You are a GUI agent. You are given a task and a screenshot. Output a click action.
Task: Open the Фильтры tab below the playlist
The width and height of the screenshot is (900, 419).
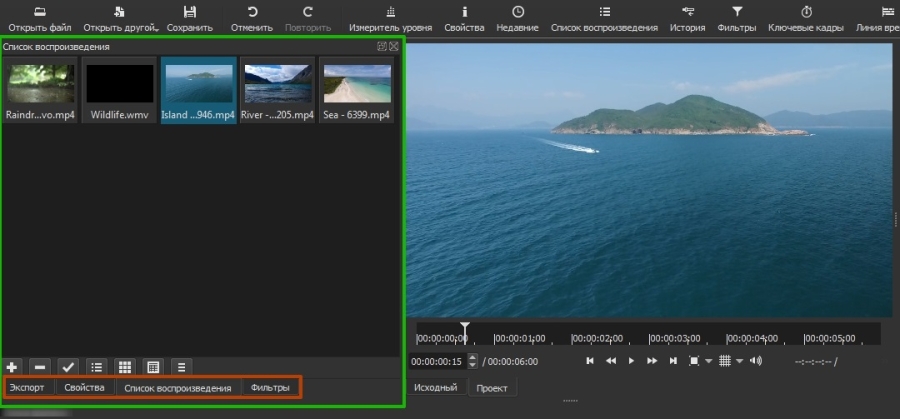[270, 388]
